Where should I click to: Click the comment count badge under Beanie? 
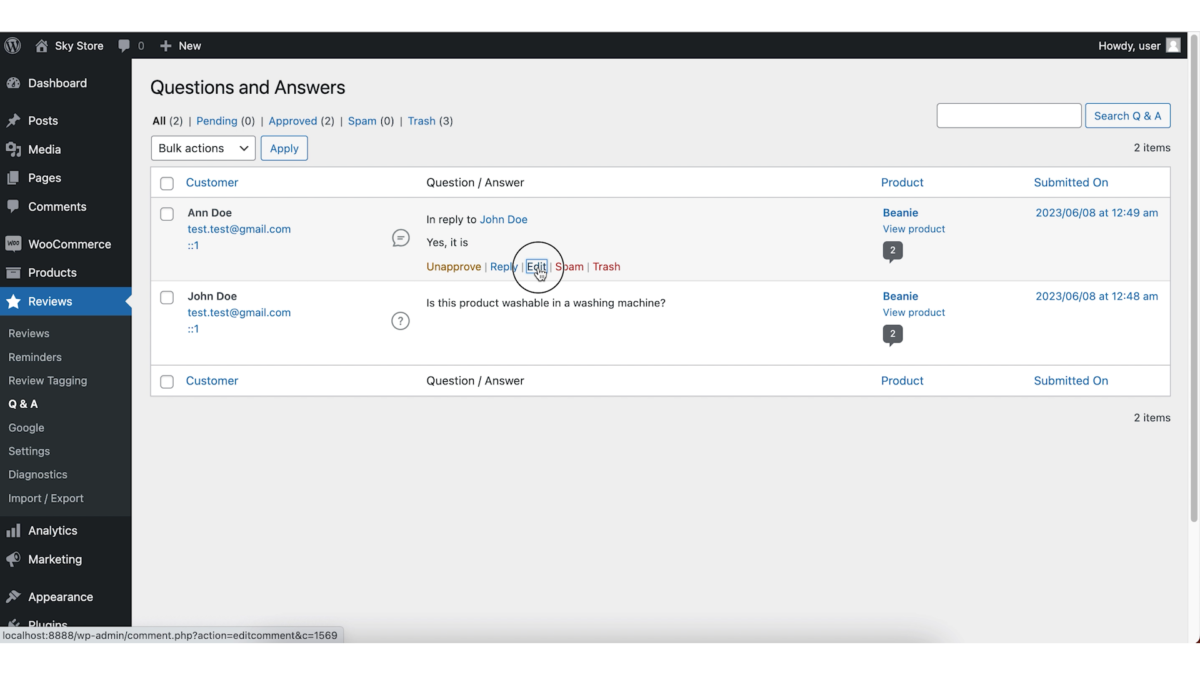[x=892, y=250]
